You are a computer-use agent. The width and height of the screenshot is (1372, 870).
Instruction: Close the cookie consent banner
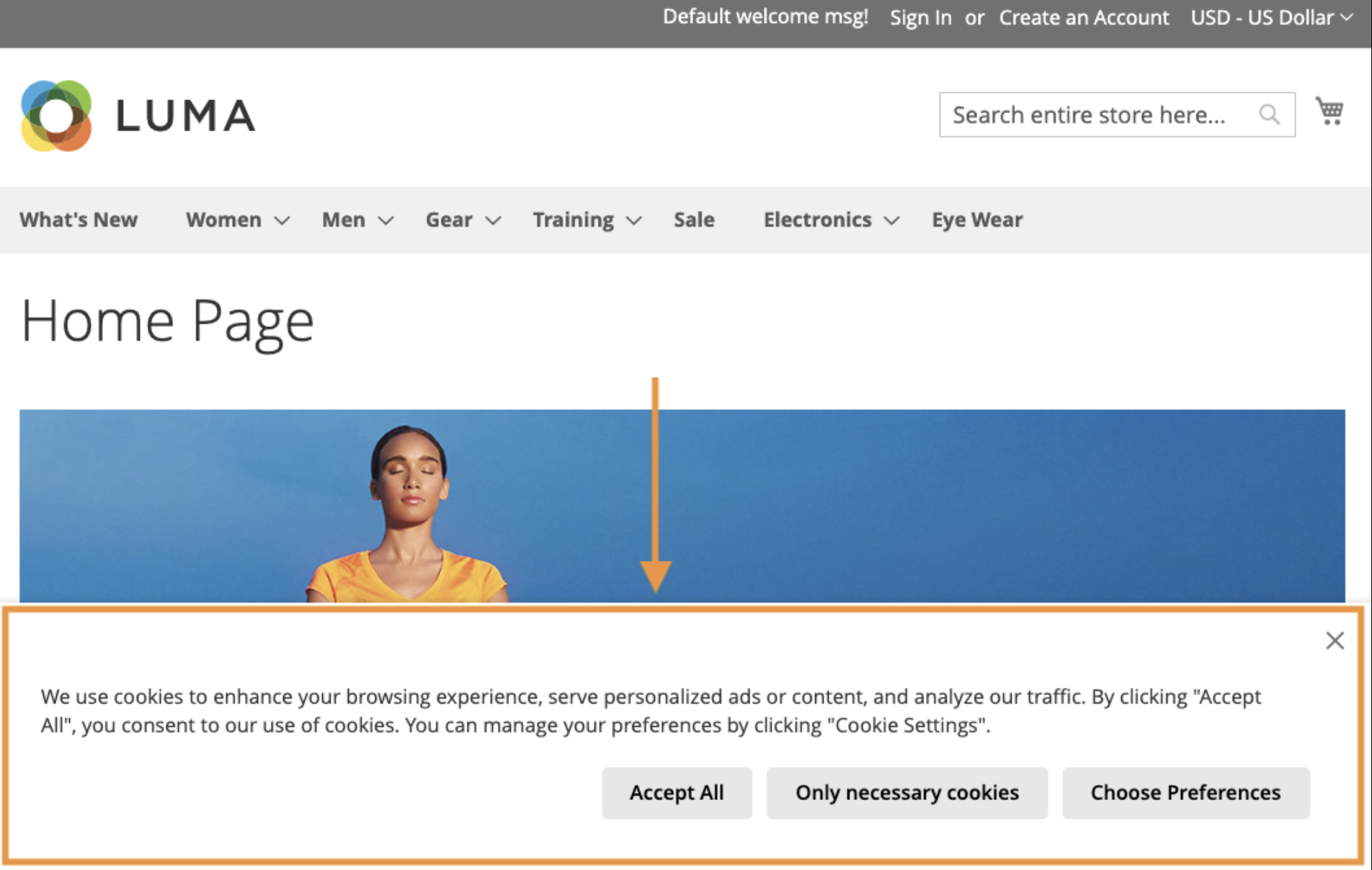(x=1335, y=640)
